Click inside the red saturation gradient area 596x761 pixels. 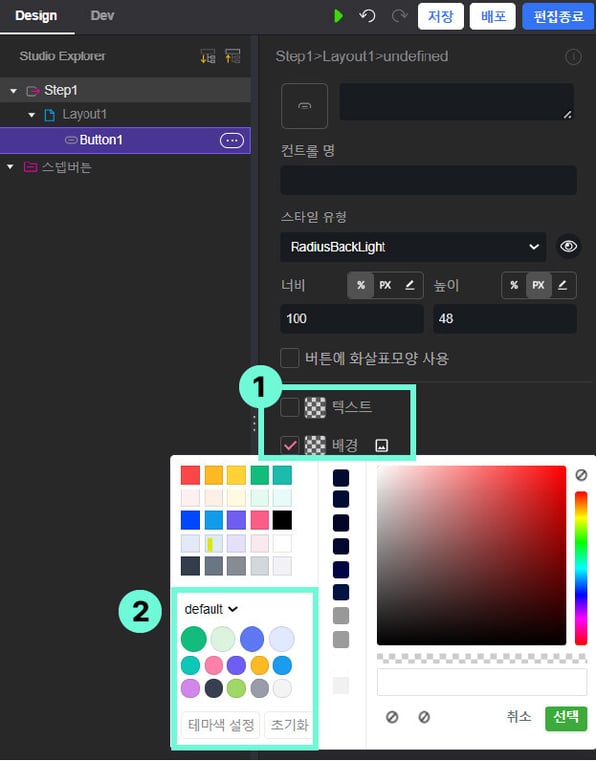coord(471,555)
